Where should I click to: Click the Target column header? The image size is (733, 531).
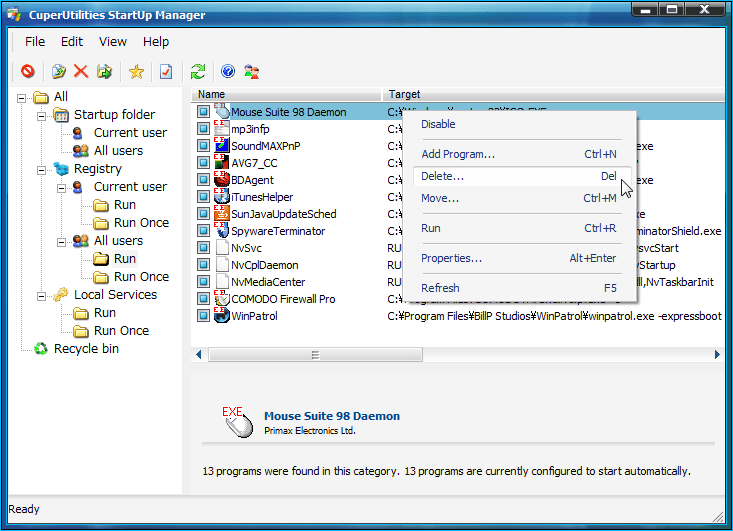pyautogui.click(x=553, y=94)
